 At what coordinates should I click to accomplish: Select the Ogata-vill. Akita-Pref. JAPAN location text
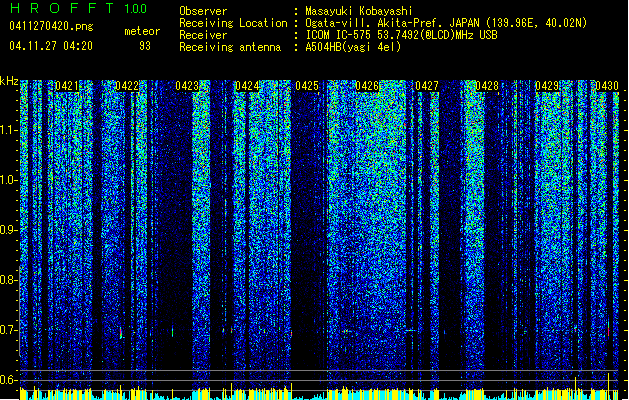point(446,23)
